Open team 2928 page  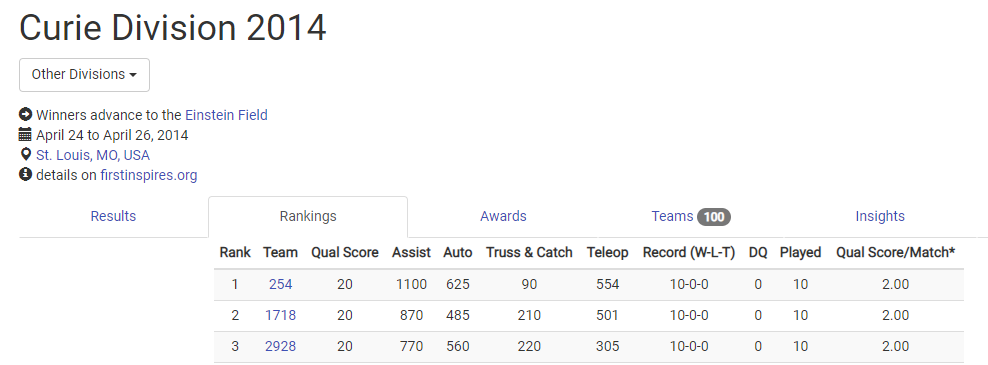coord(280,346)
